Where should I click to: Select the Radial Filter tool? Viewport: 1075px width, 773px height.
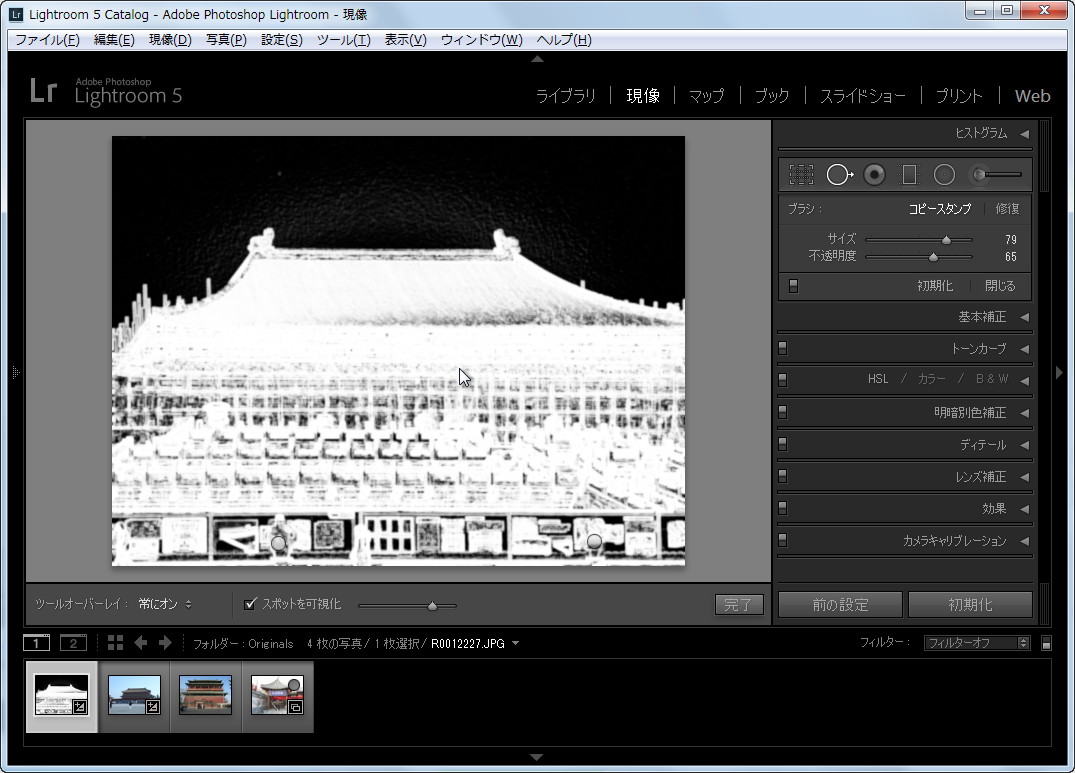[944, 175]
